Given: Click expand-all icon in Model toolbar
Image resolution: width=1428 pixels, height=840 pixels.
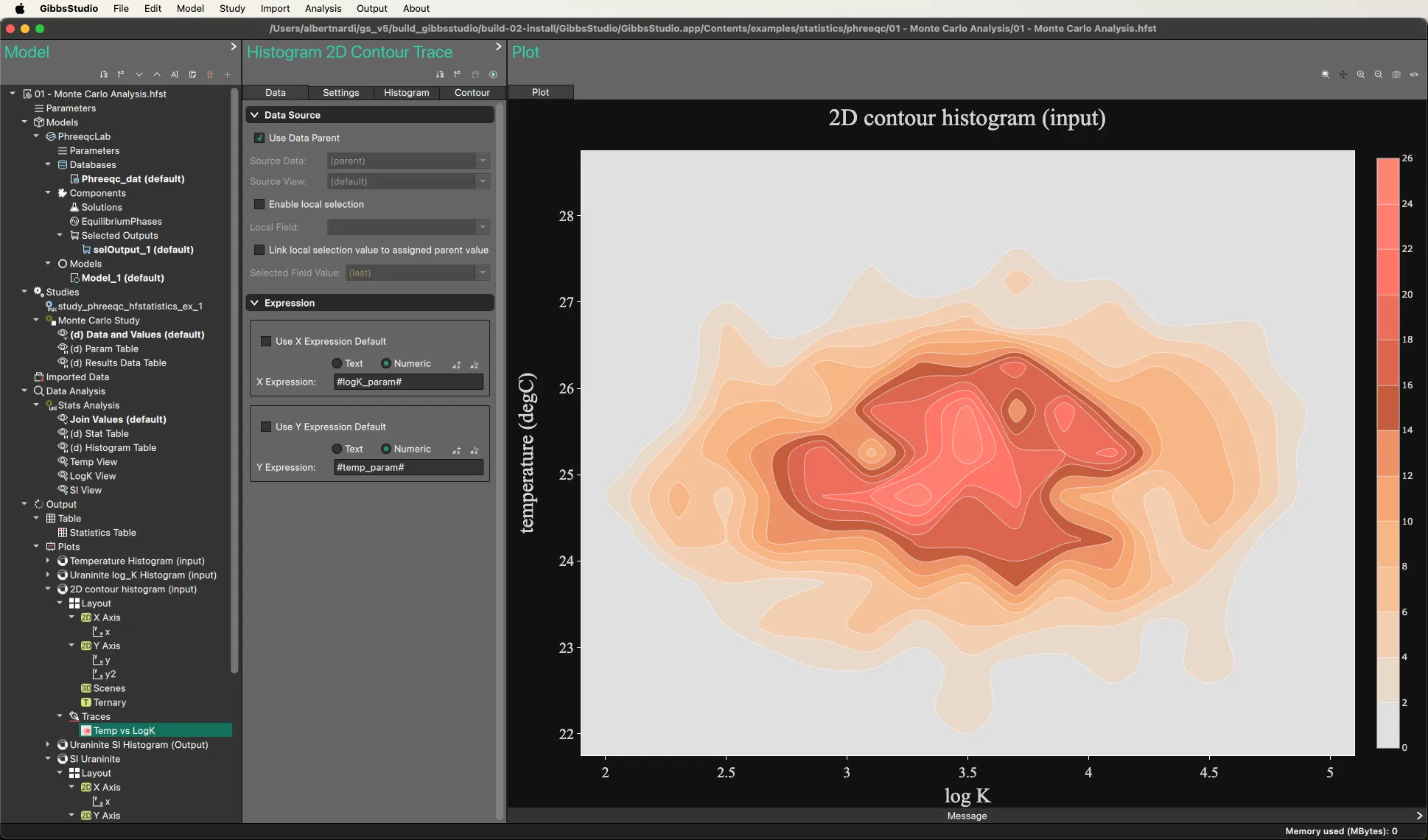Looking at the screenshot, I should coord(104,74).
